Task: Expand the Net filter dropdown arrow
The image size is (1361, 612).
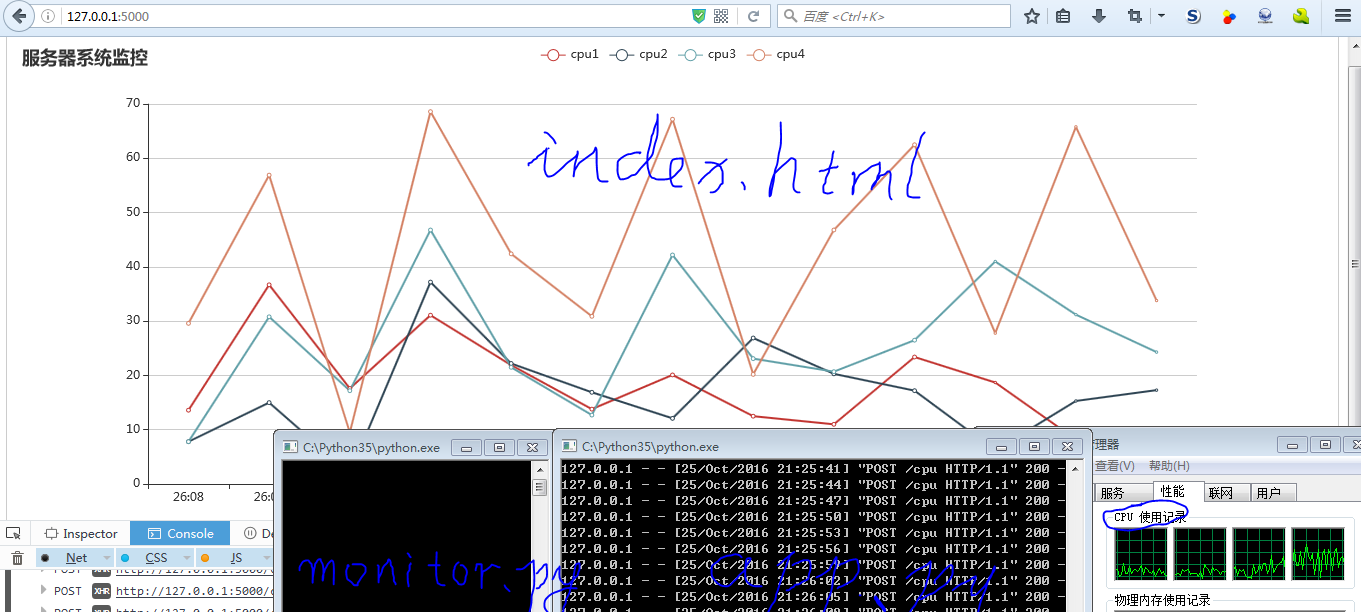Action: pos(107,558)
